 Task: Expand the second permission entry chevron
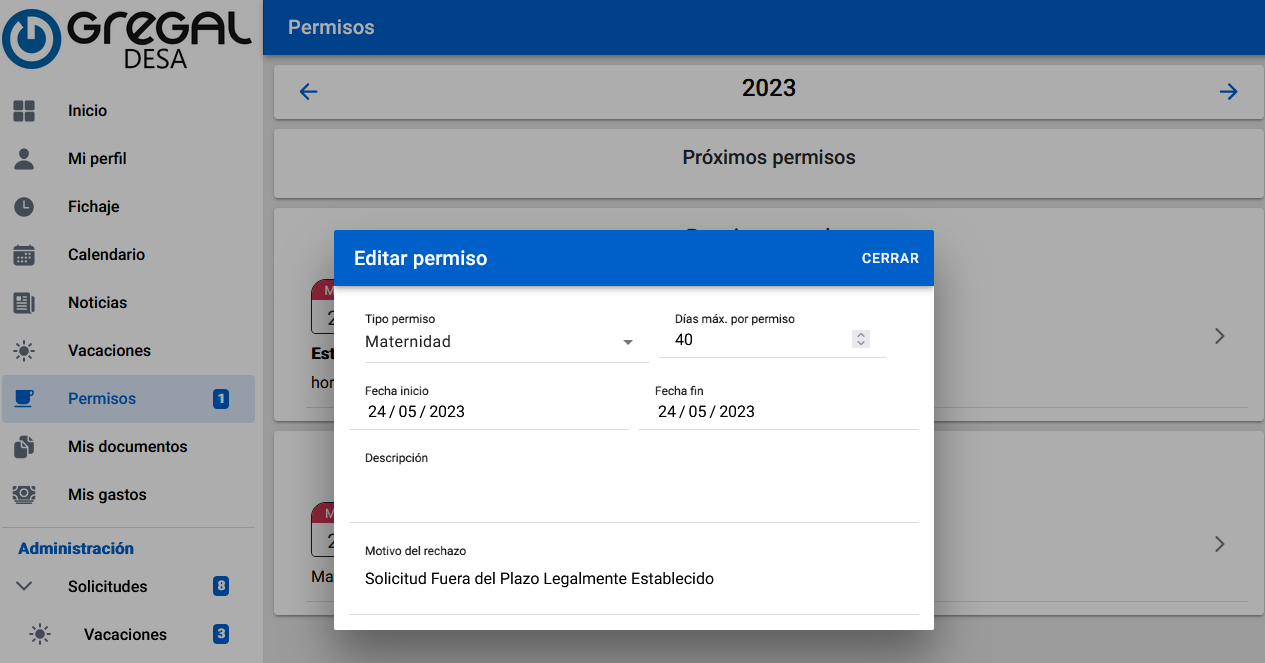[x=1219, y=544]
